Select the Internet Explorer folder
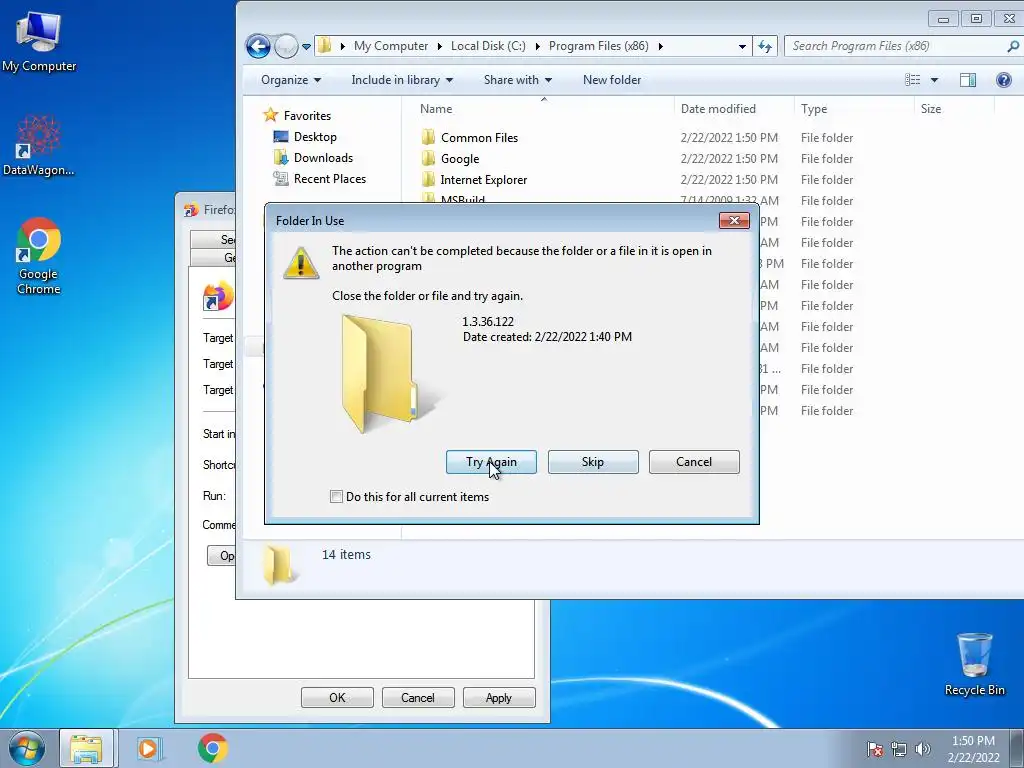 click(483, 180)
